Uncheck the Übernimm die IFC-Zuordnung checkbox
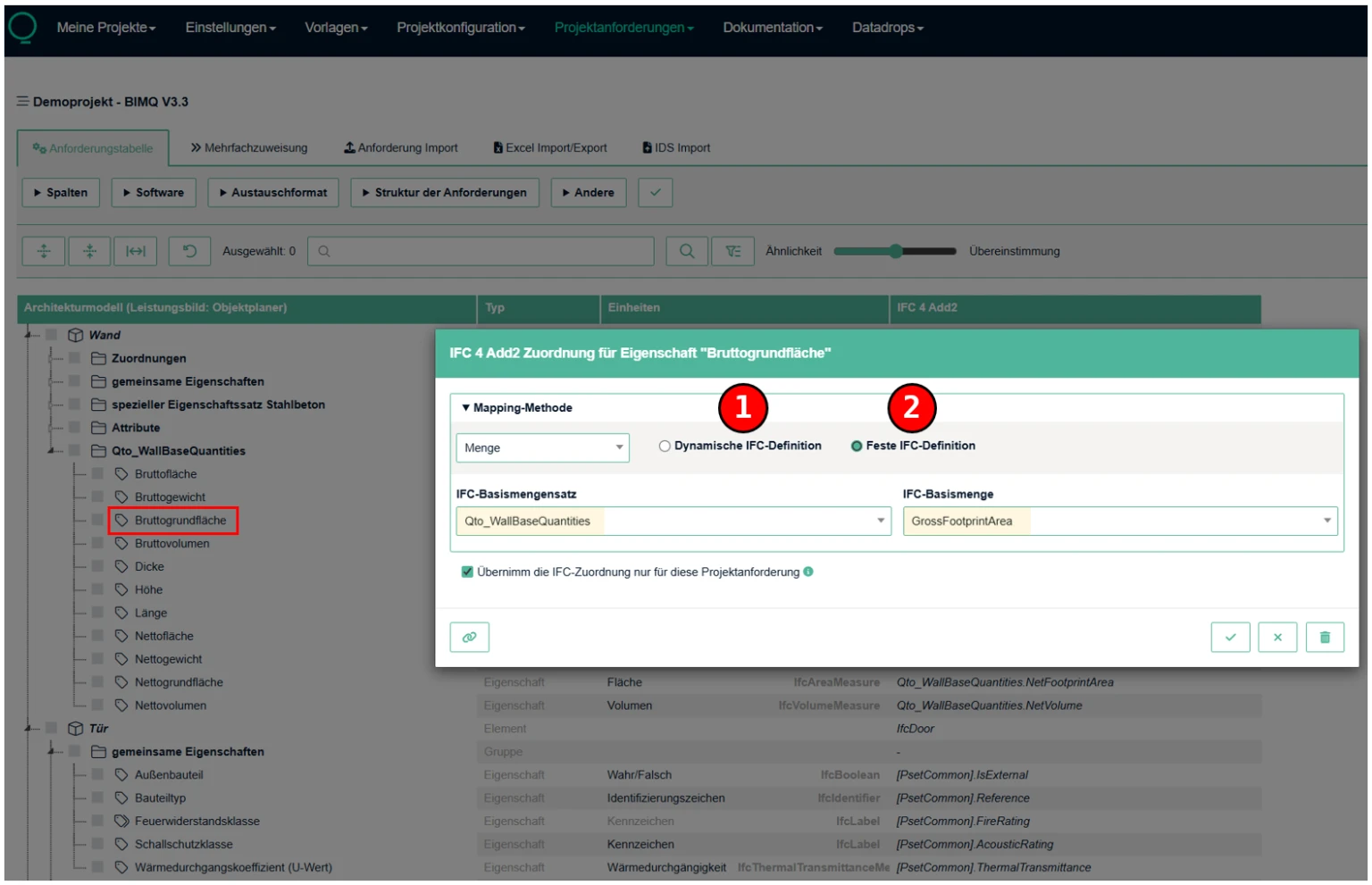Image resolution: width=1372 pixels, height=885 pixels. (466, 572)
